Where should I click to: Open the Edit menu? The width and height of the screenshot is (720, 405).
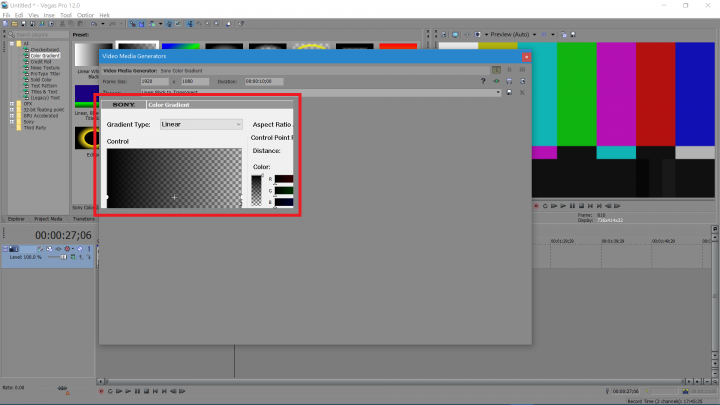click(19, 15)
